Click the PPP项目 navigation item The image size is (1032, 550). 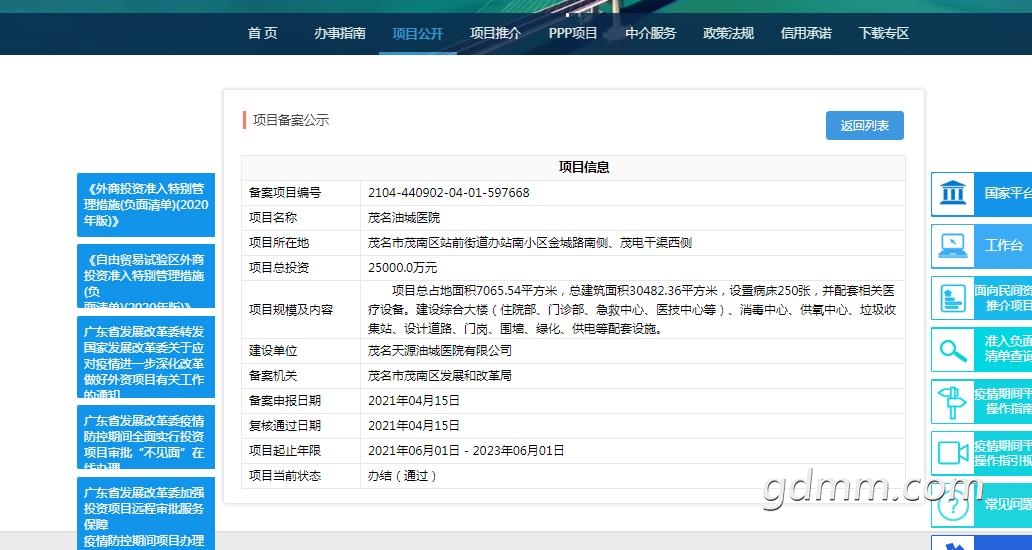point(573,33)
